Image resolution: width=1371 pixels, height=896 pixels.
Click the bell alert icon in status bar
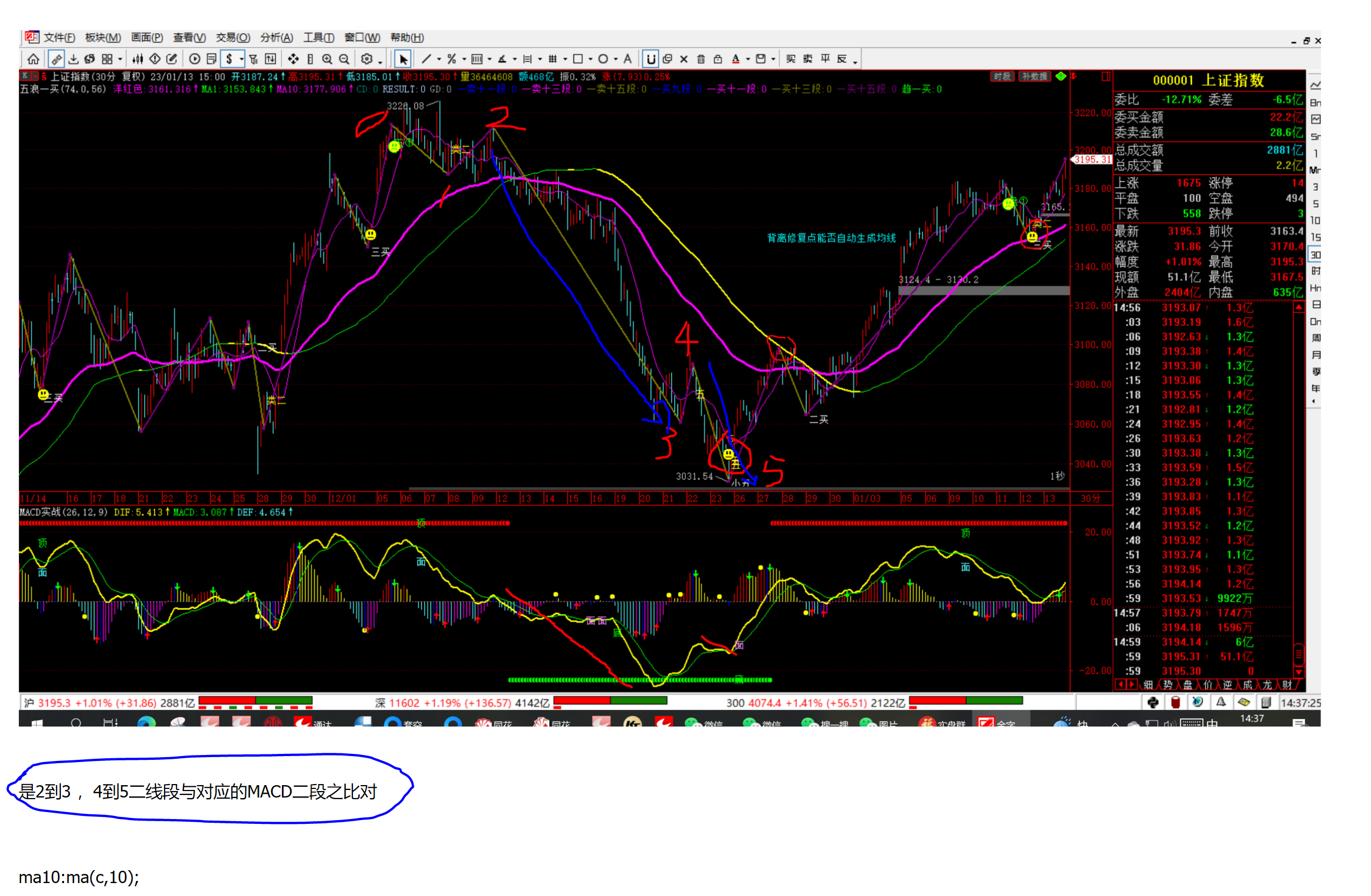coord(1221,702)
